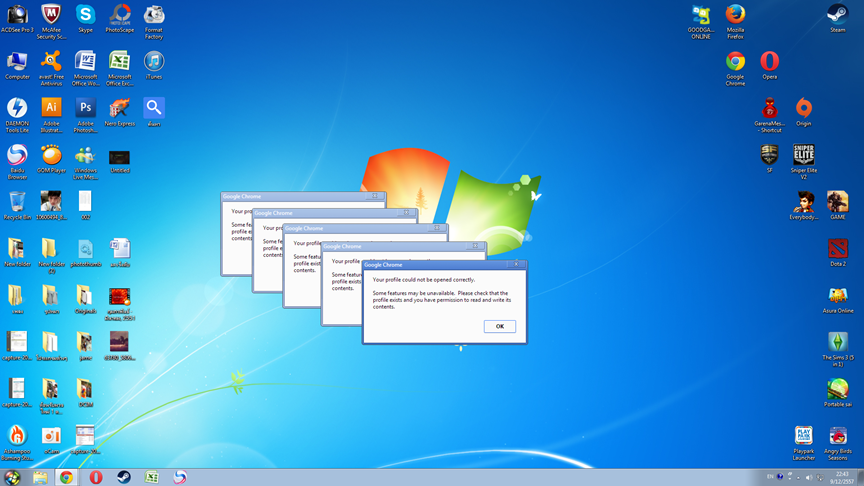
Task: Launch Adobe Illustrator shortcut
Action: tap(51, 115)
